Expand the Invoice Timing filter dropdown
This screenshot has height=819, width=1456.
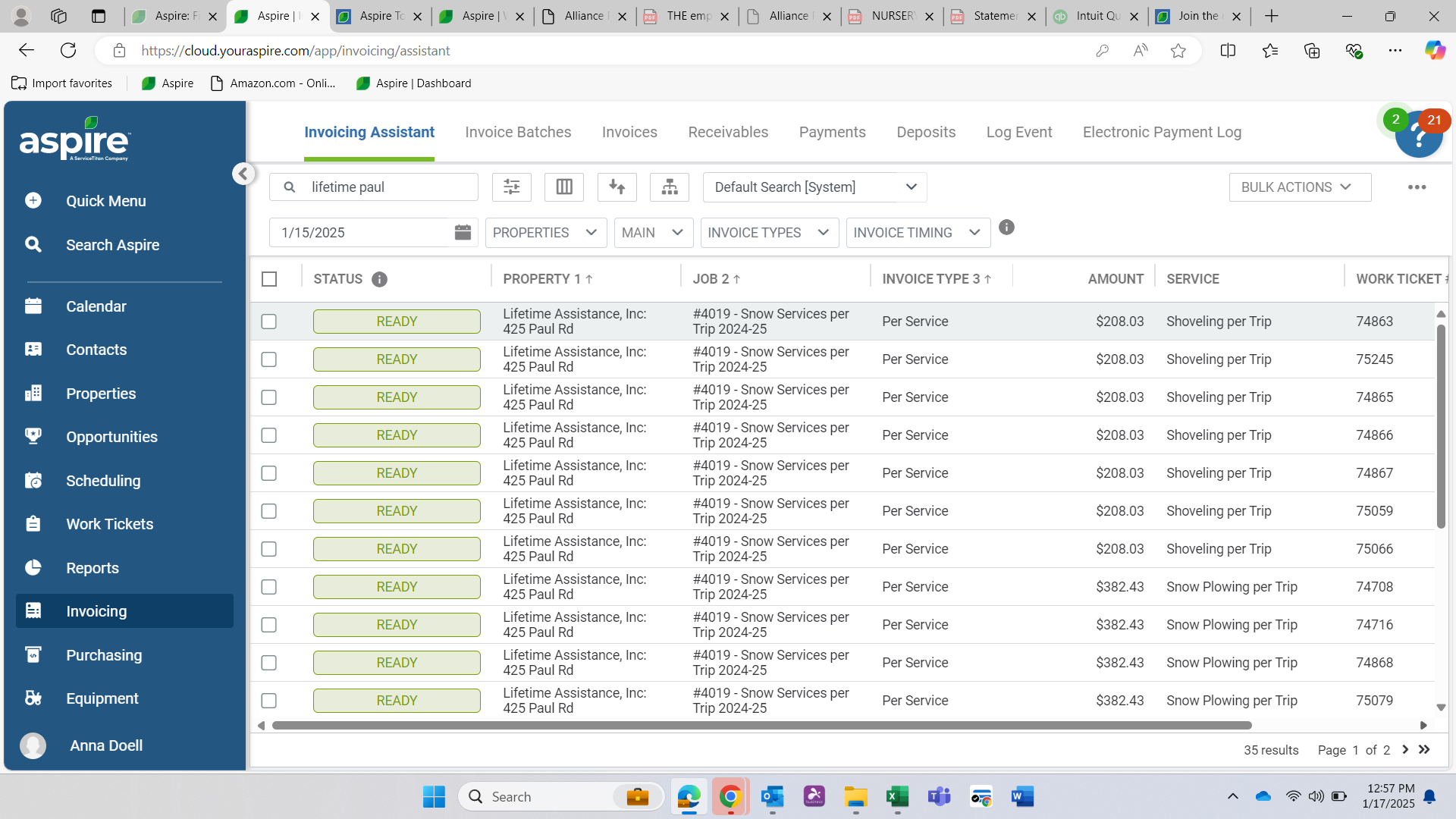(918, 233)
